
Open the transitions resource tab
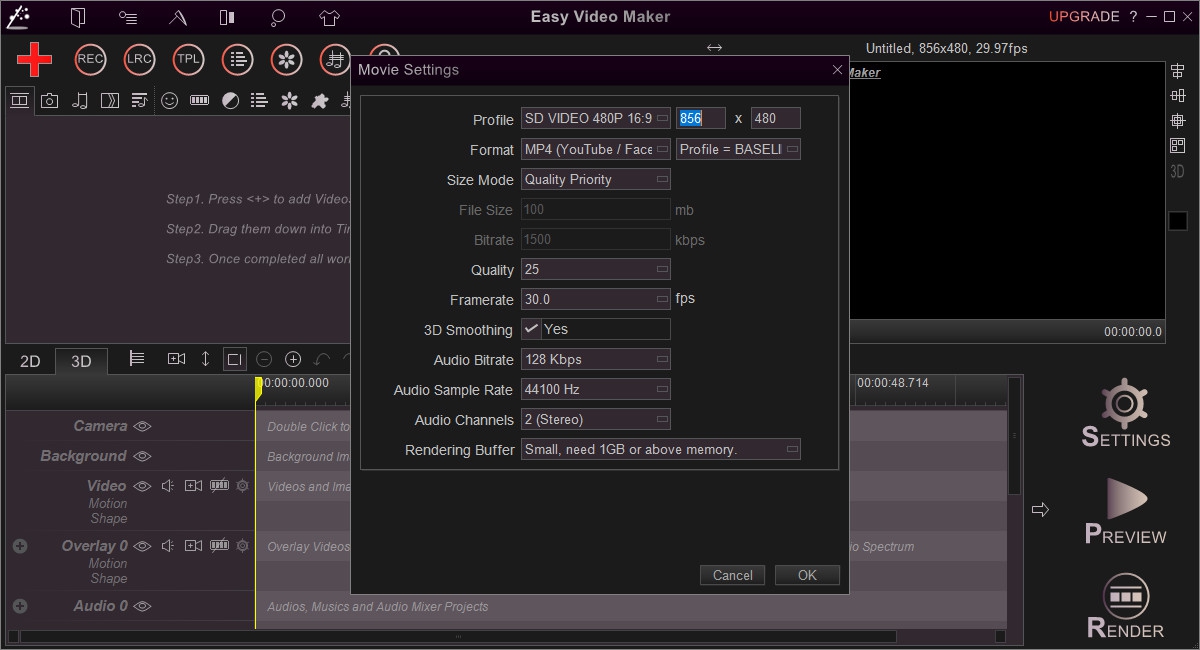click(110, 100)
